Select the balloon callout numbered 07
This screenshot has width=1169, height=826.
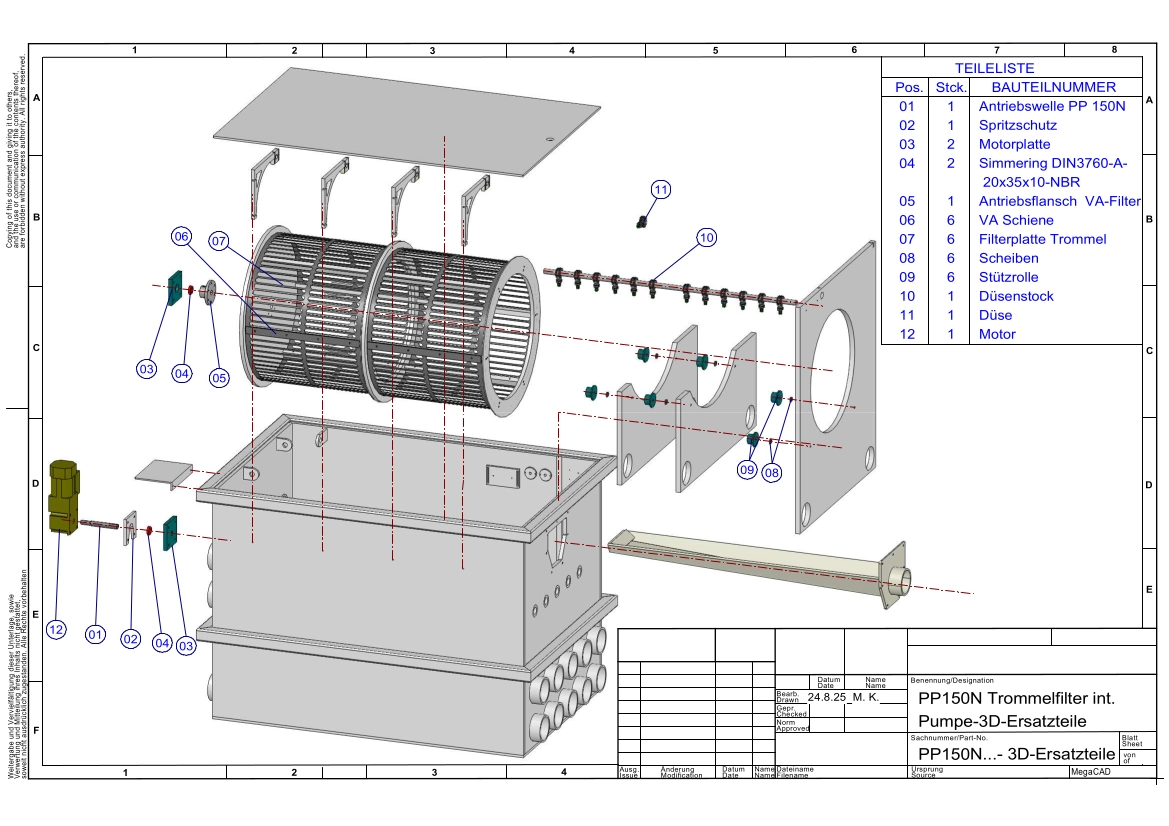(x=219, y=240)
